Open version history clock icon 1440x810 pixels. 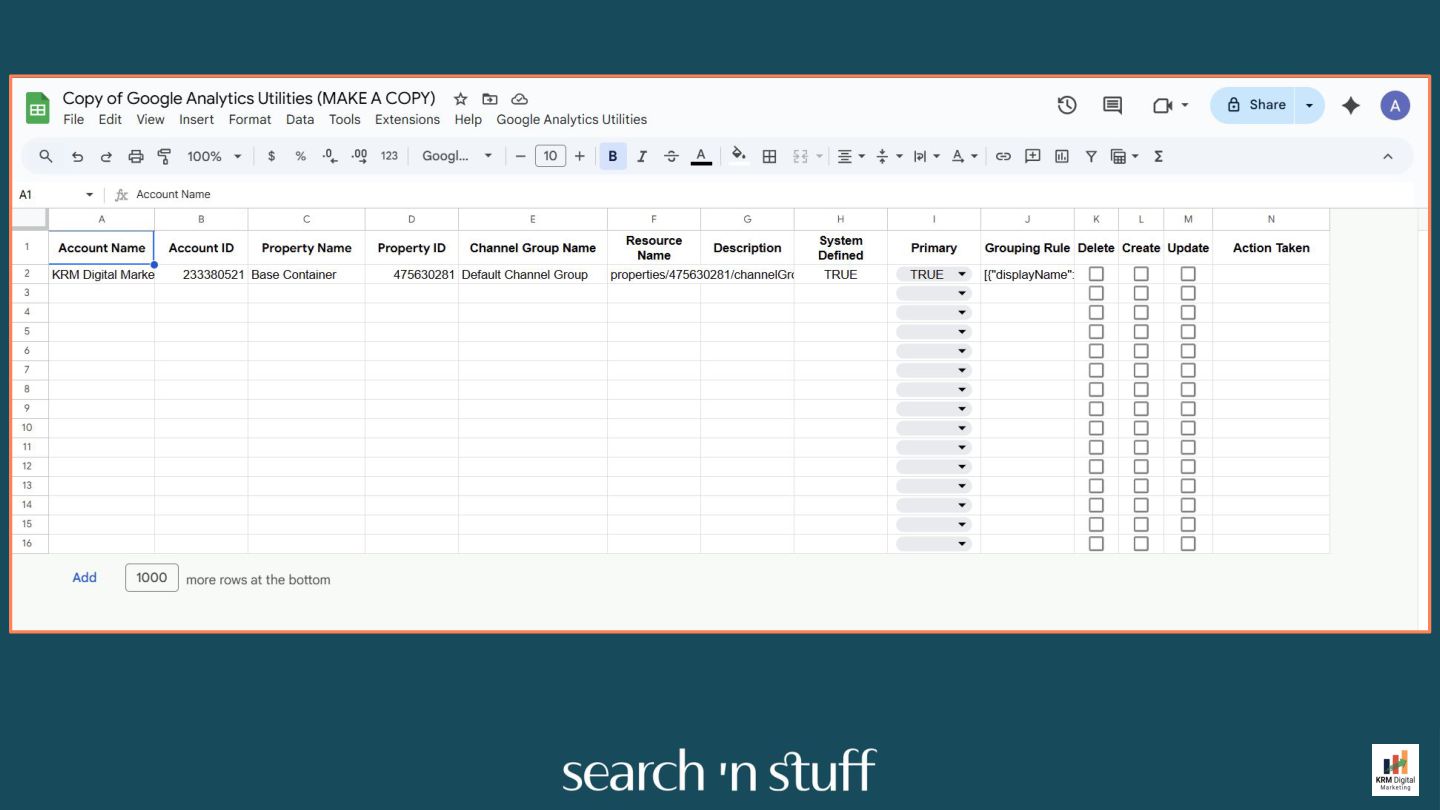pyautogui.click(x=1067, y=105)
